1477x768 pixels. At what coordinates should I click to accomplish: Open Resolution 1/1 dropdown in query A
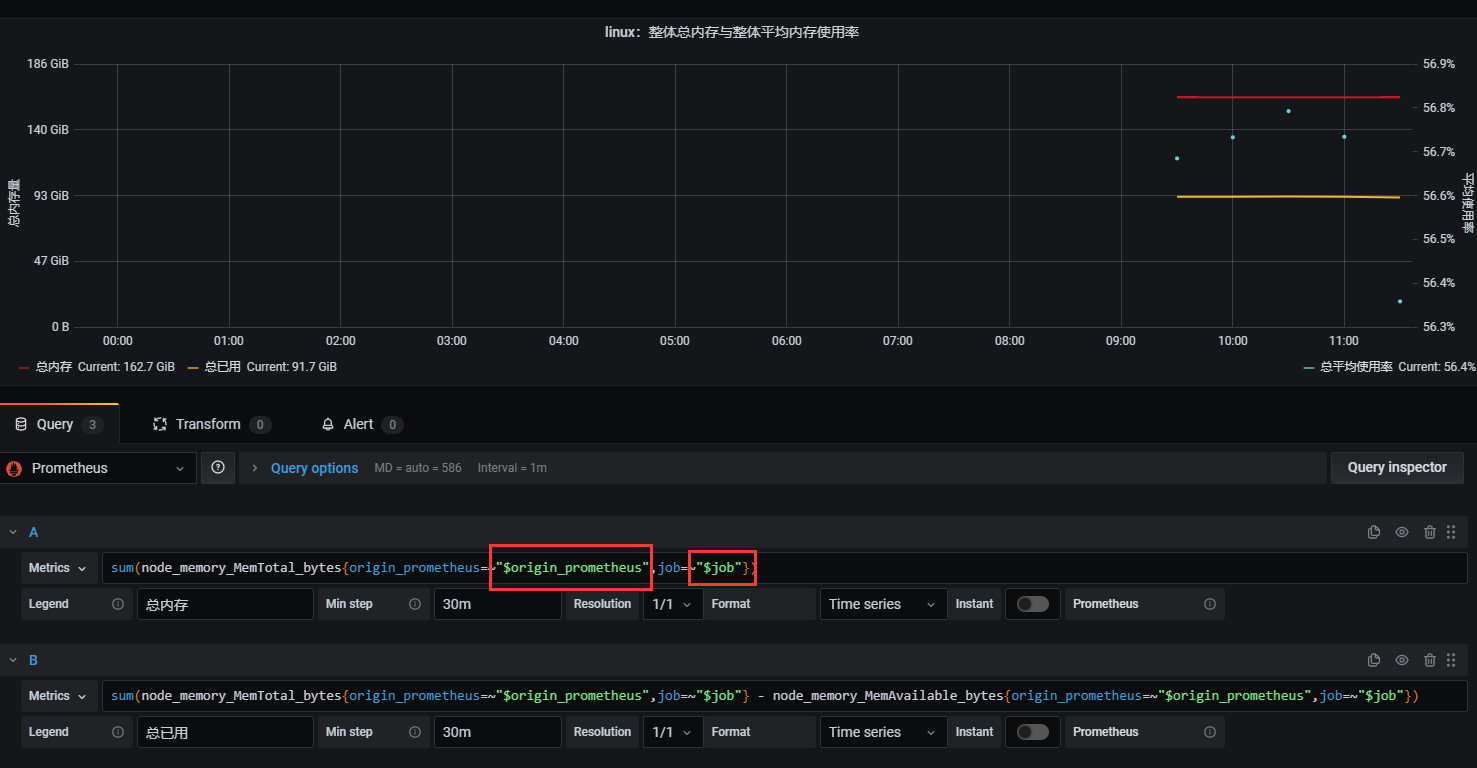[674, 604]
